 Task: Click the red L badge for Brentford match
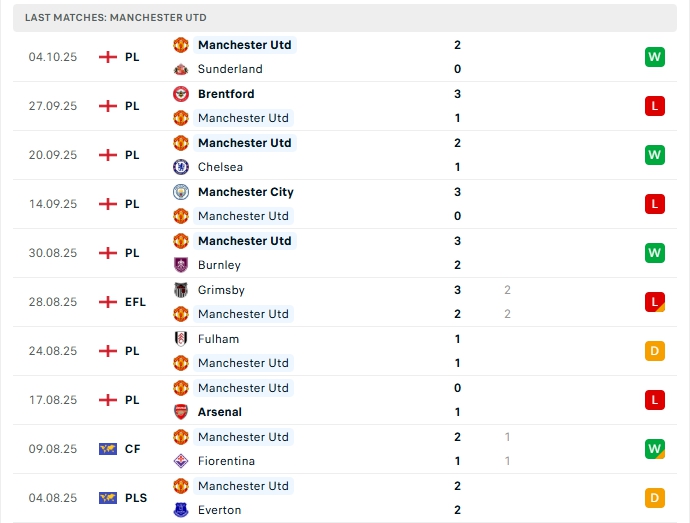[655, 106]
